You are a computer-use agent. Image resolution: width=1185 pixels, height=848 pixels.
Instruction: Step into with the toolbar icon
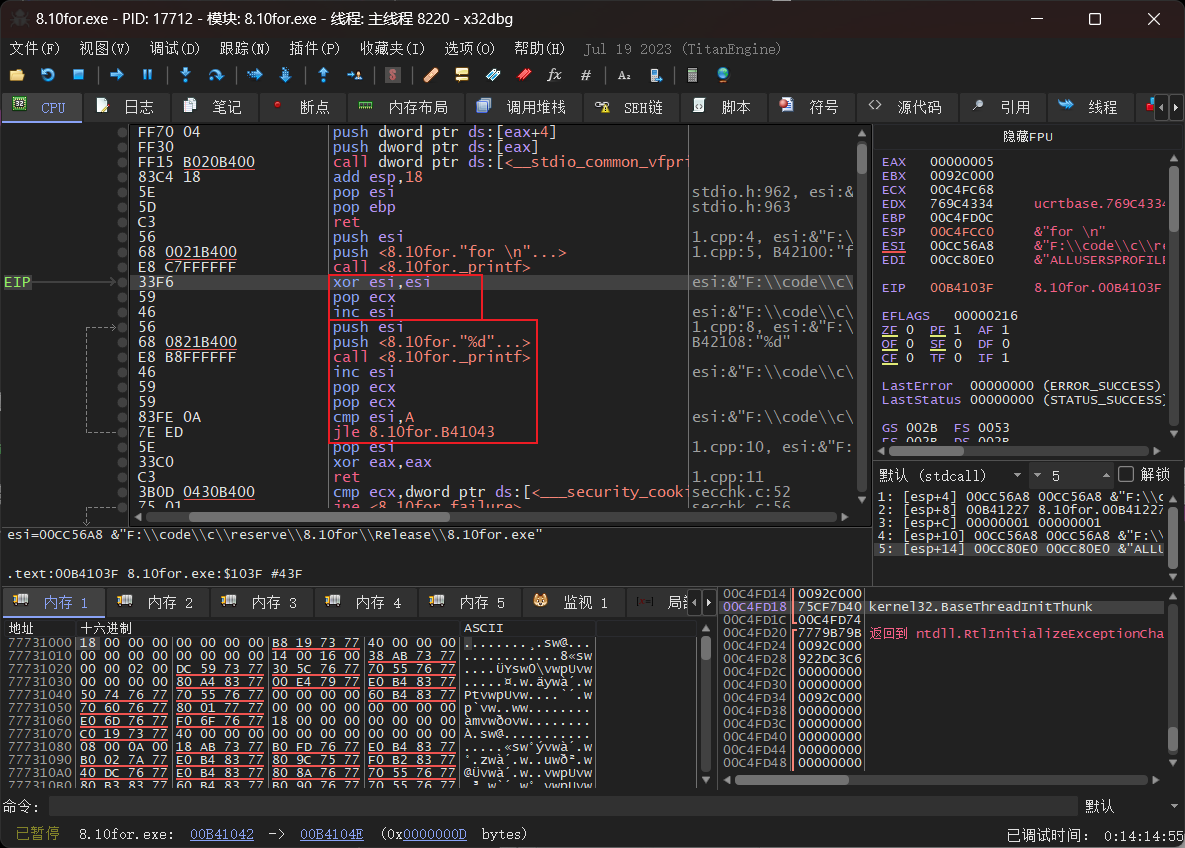pos(185,75)
